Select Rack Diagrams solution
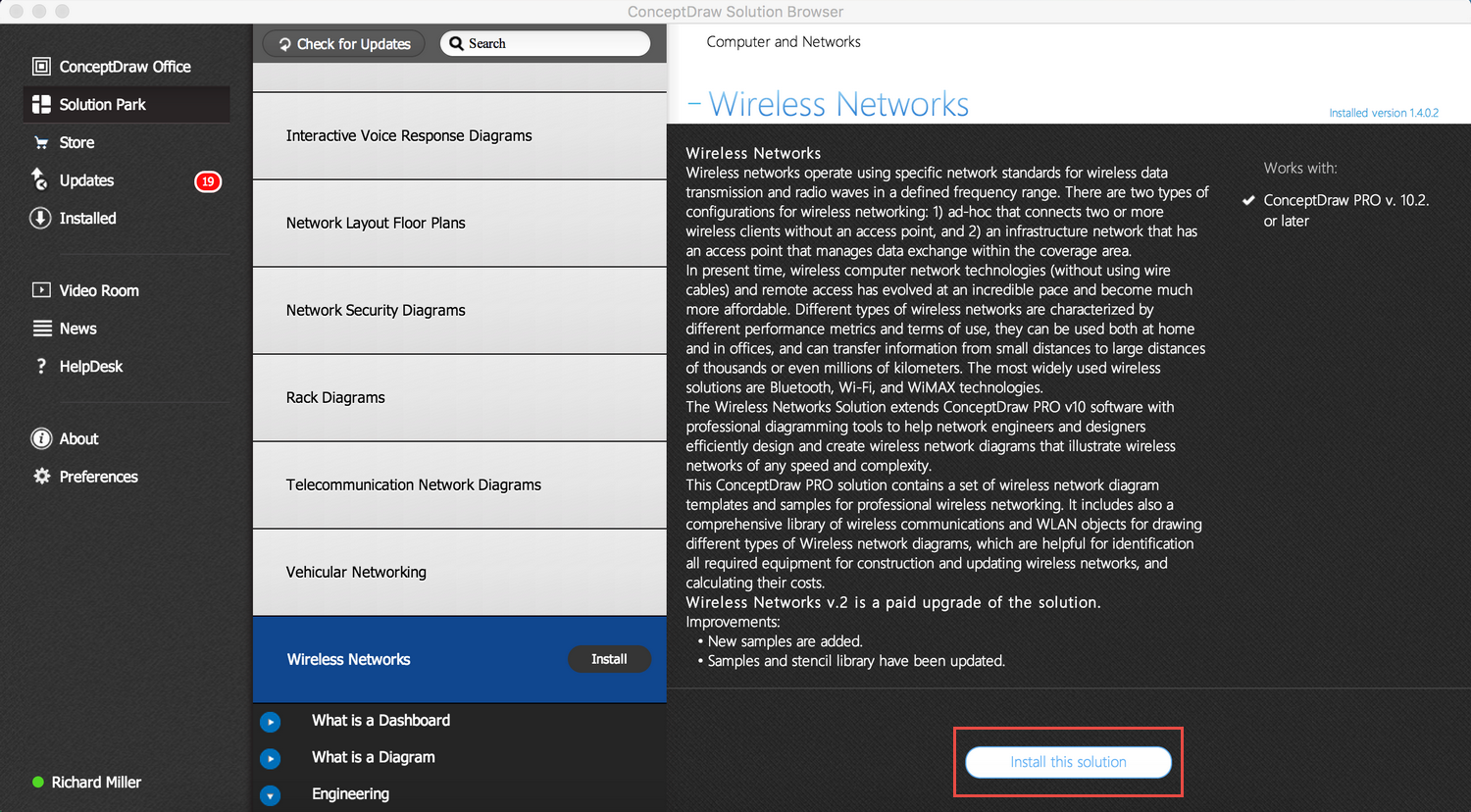The width and height of the screenshot is (1471, 812). (460, 397)
